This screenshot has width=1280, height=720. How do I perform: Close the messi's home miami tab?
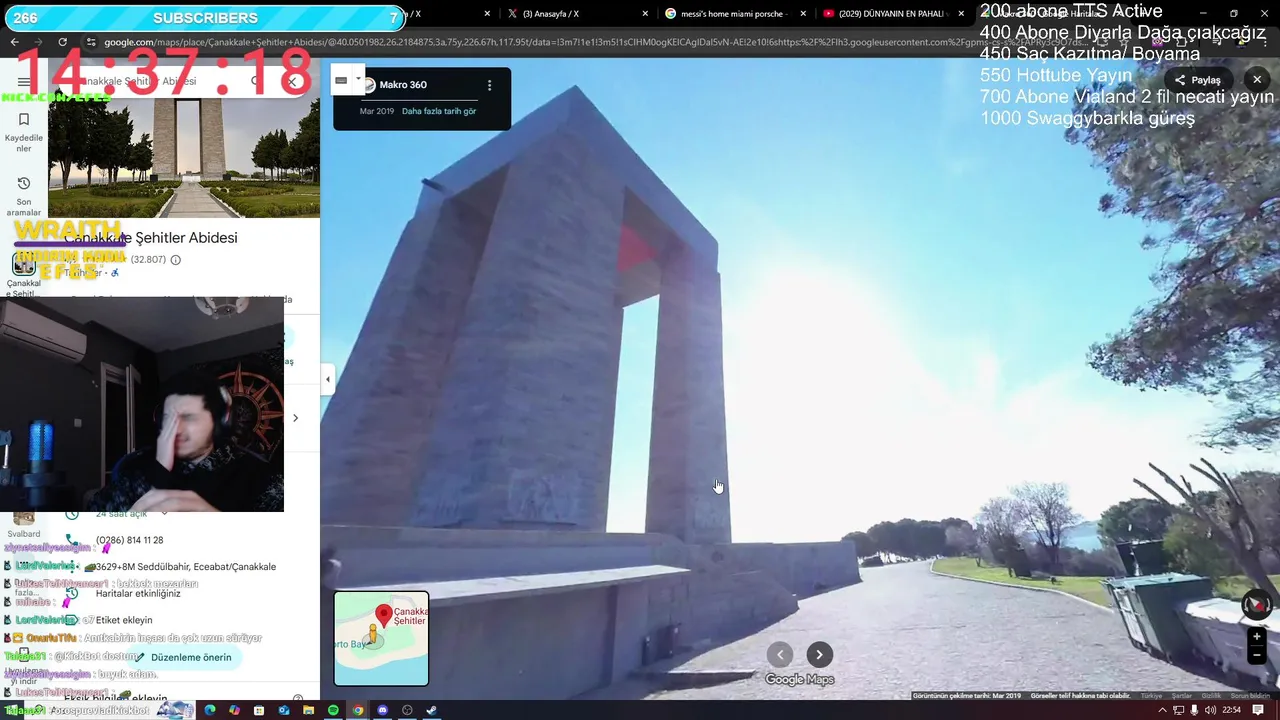[803, 14]
